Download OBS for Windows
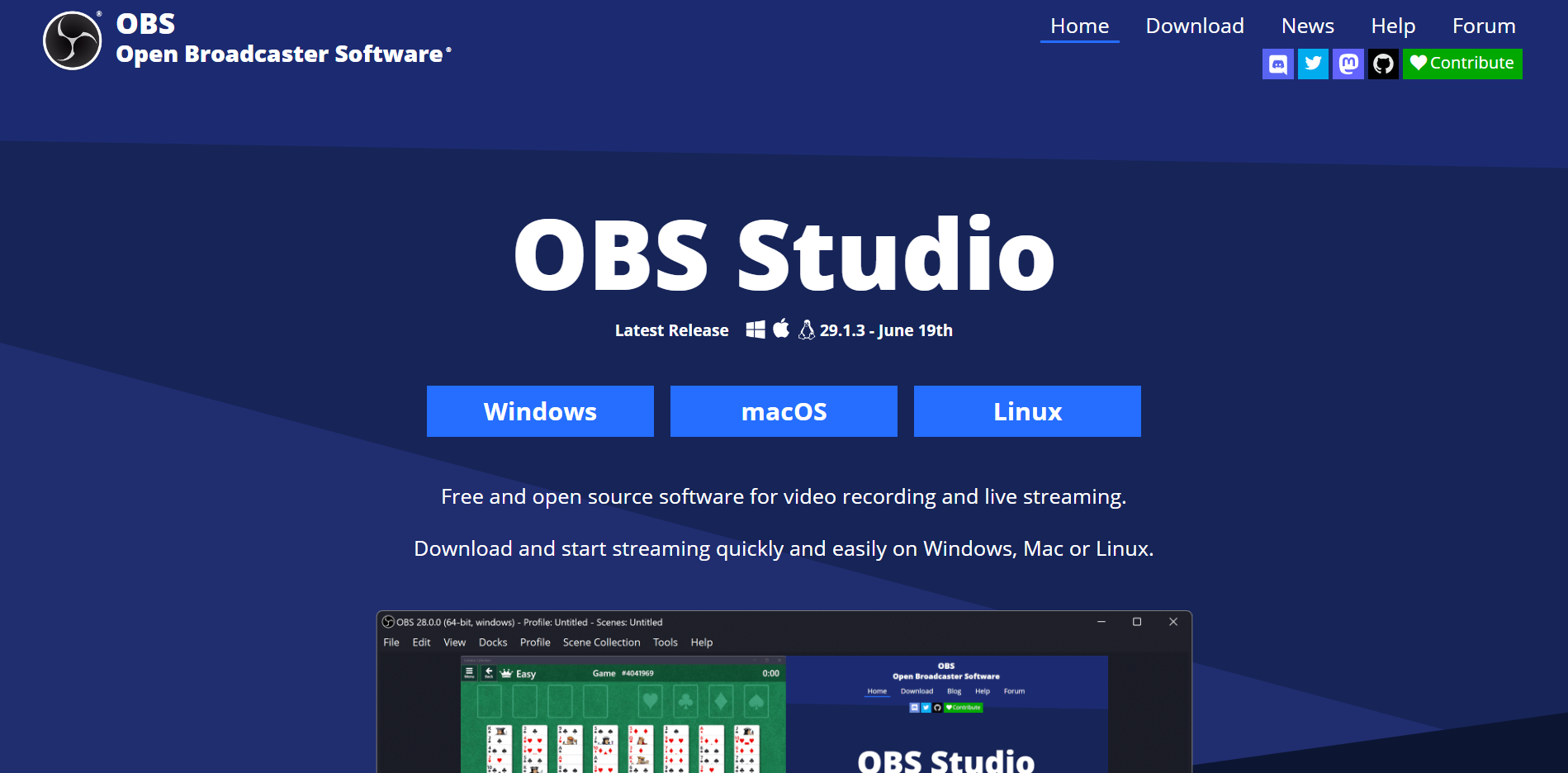The image size is (1568, 773). coord(540,411)
